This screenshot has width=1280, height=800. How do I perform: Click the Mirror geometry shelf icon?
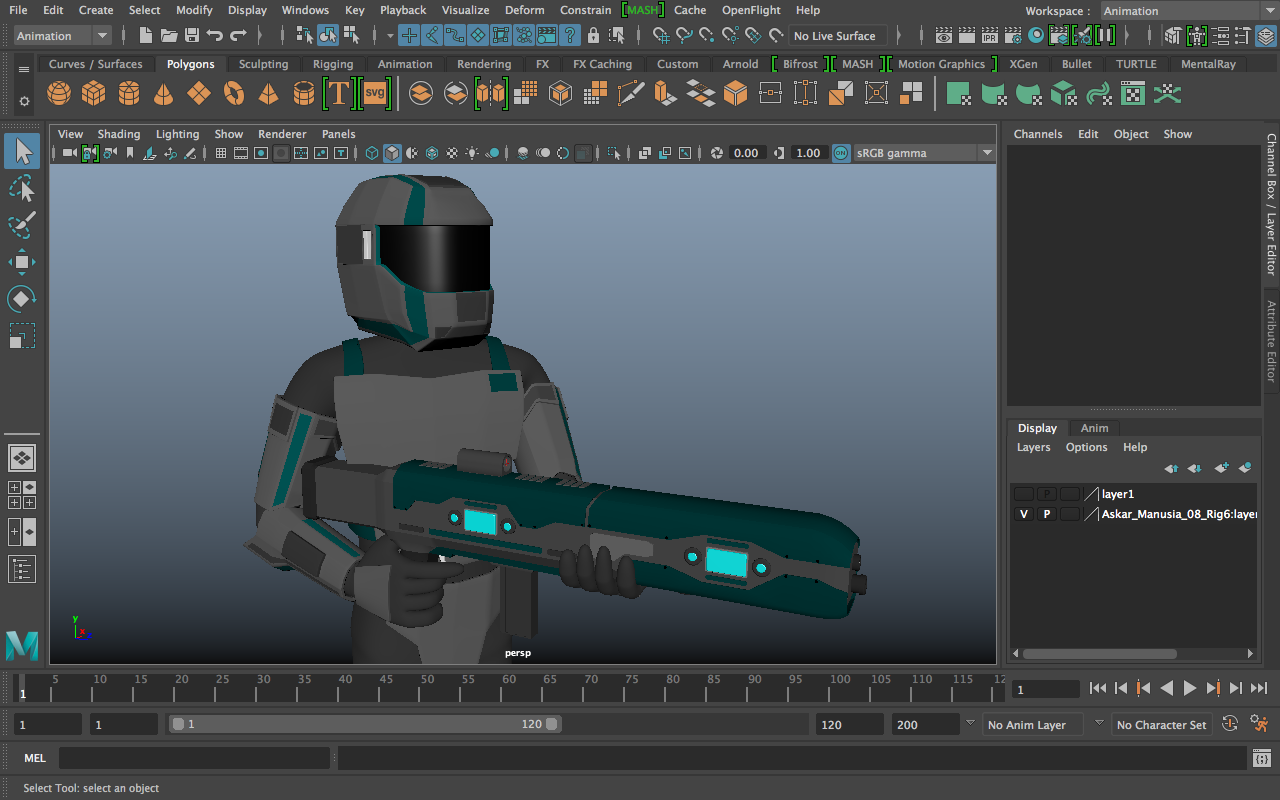coord(490,94)
